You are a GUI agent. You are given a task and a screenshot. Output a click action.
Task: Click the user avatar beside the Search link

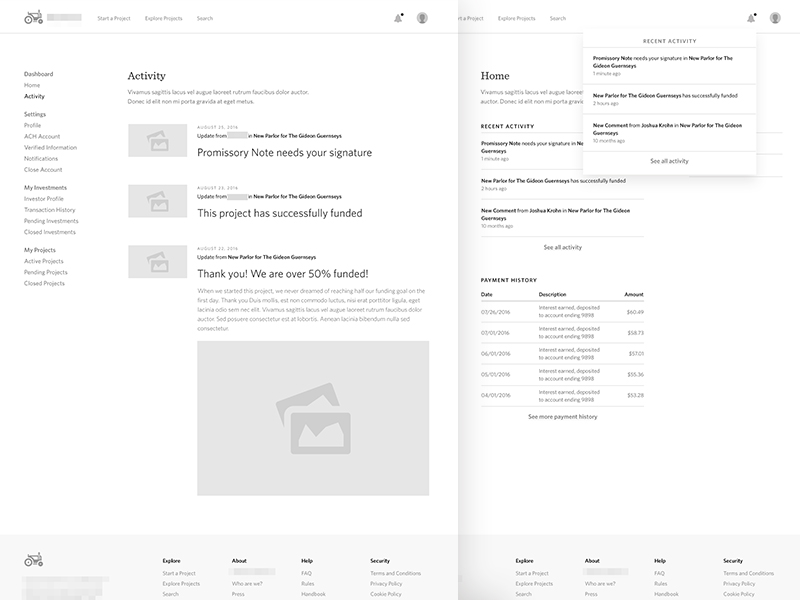422,18
